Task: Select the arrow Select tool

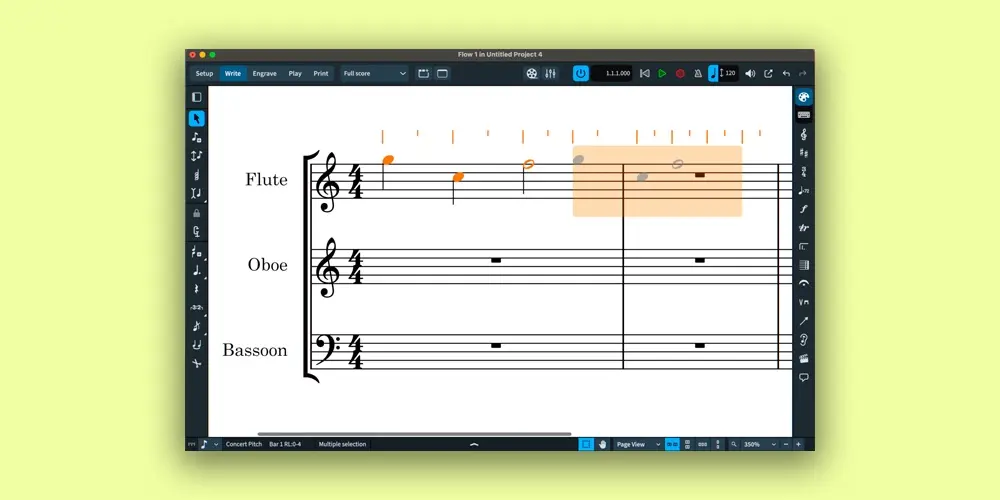Action: pyautogui.click(x=196, y=119)
